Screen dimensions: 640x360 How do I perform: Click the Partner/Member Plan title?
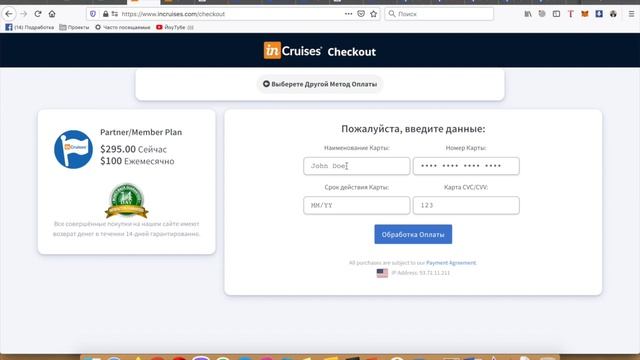tap(141, 132)
